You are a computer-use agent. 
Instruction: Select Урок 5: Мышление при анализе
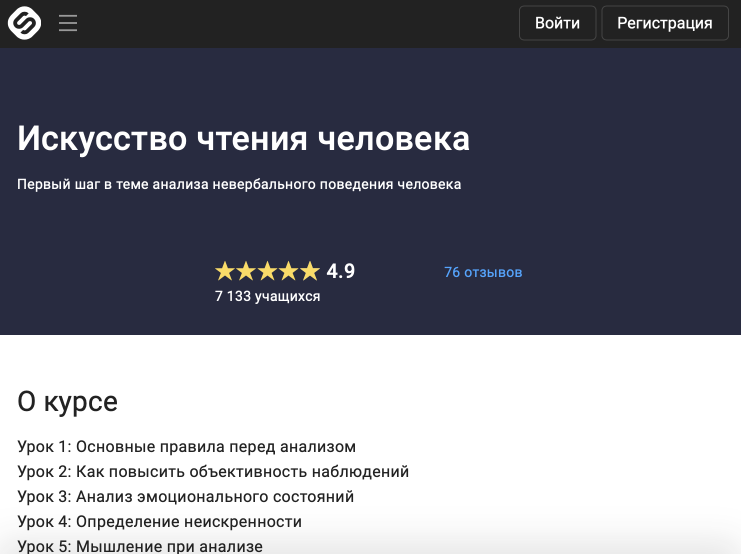coord(140,546)
